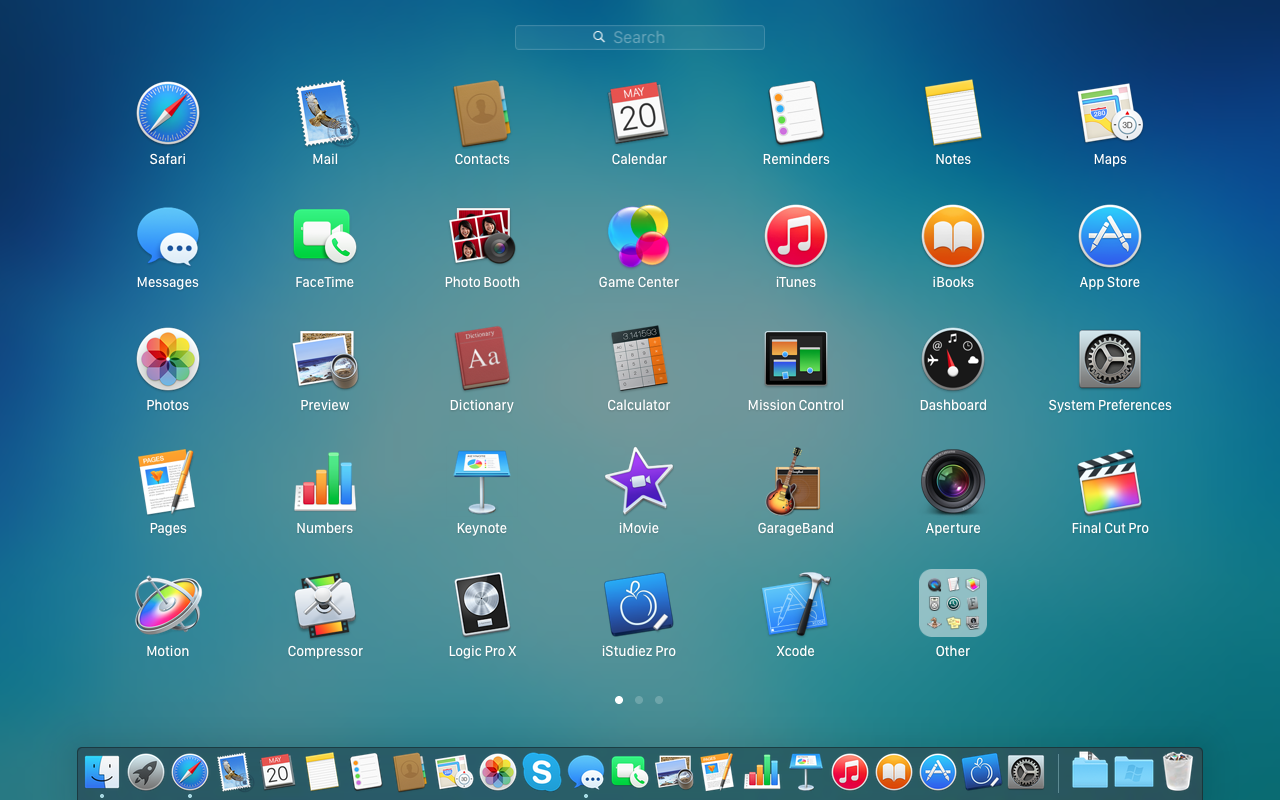Launch Pages from the Launchpad grid
1280x800 pixels.
coord(168,482)
